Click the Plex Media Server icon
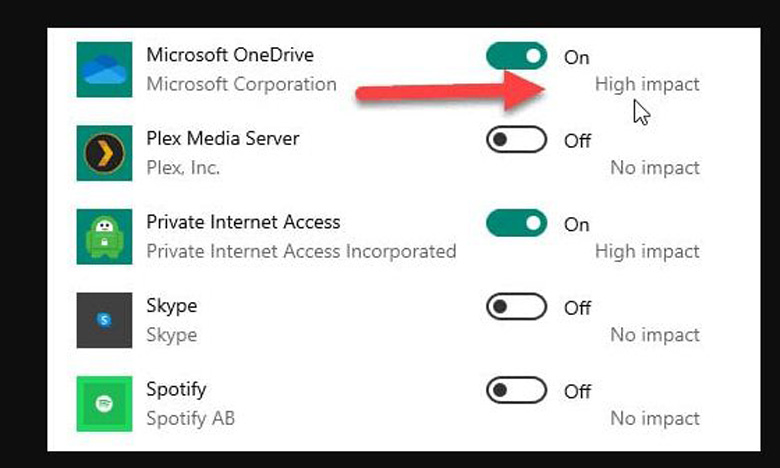Viewport: 780px width, 468px height. pyautogui.click(x=104, y=153)
